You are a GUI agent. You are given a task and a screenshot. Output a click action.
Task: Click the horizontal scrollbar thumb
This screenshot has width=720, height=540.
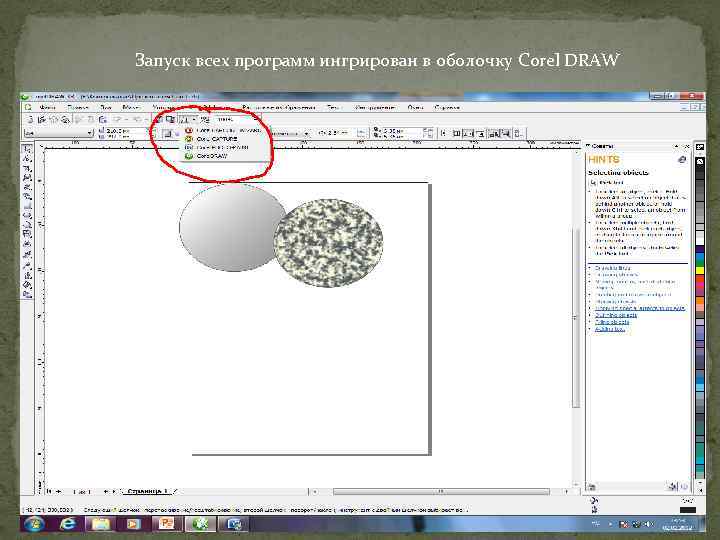(441, 492)
